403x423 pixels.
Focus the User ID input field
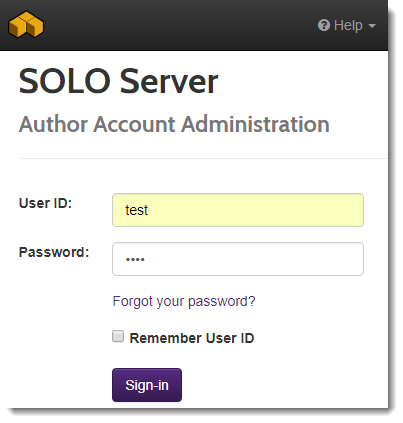pyautogui.click(x=238, y=210)
